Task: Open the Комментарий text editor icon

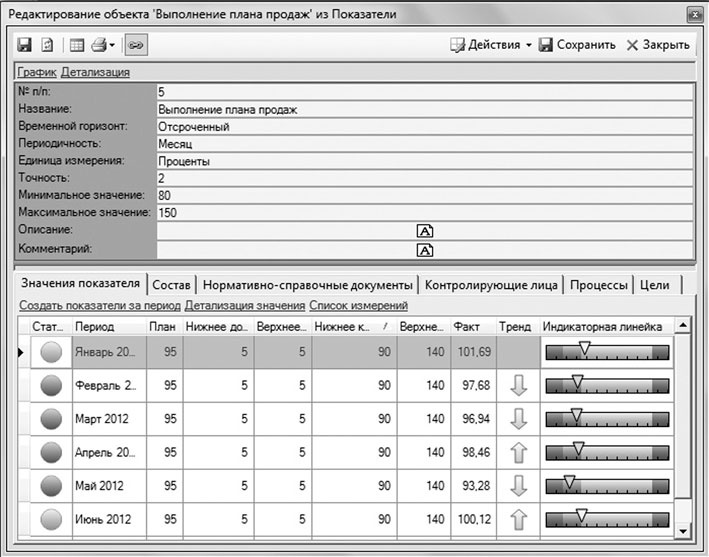Action: (424, 250)
